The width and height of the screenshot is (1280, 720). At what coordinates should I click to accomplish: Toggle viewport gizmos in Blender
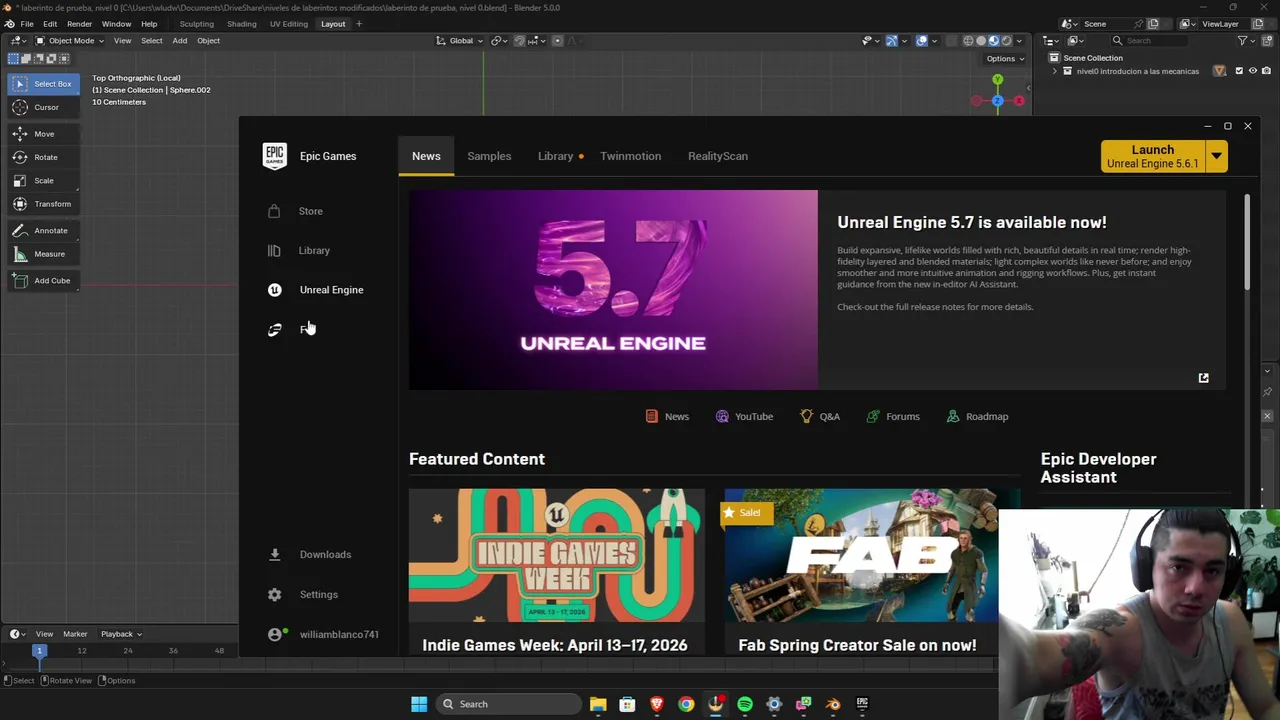[x=892, y=41]
